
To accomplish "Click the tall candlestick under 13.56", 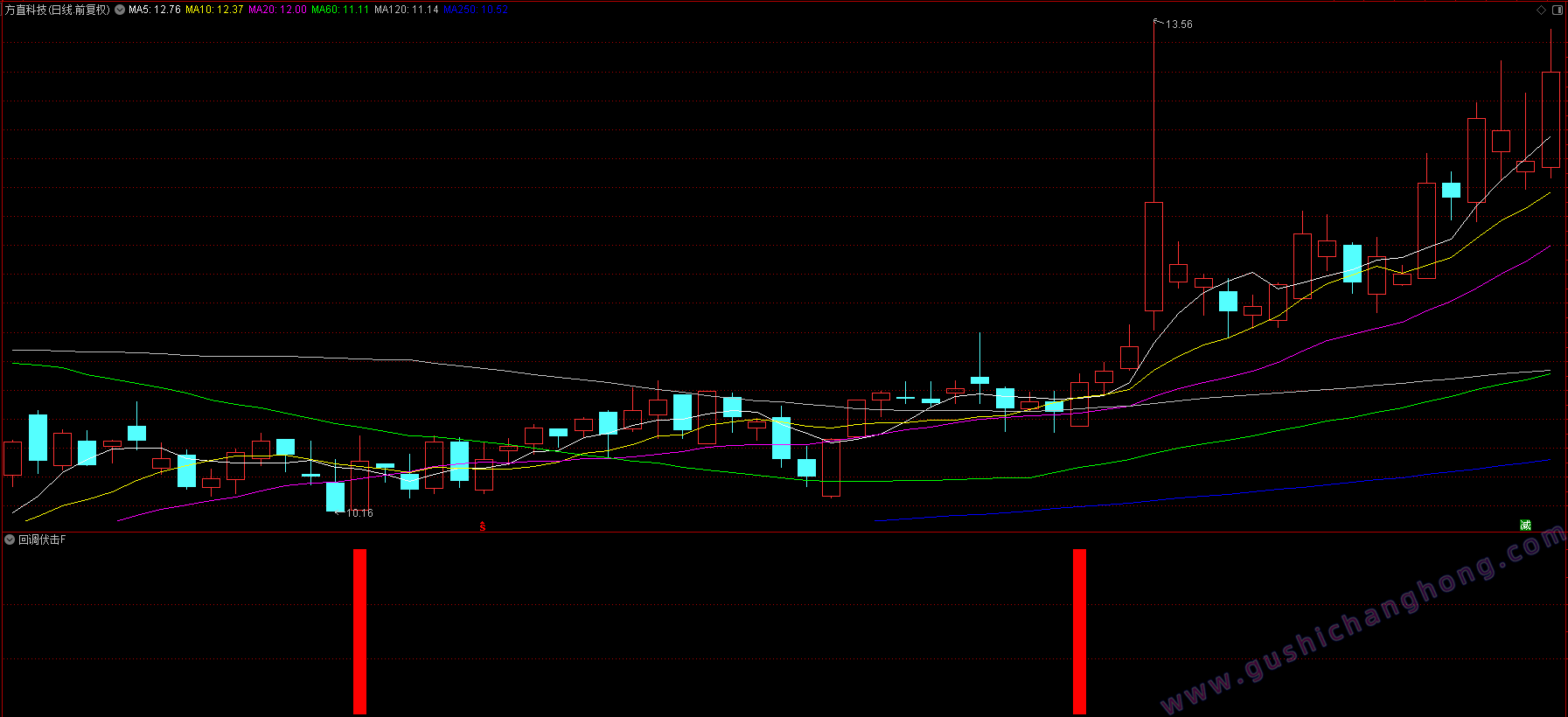I will 1153,256.
